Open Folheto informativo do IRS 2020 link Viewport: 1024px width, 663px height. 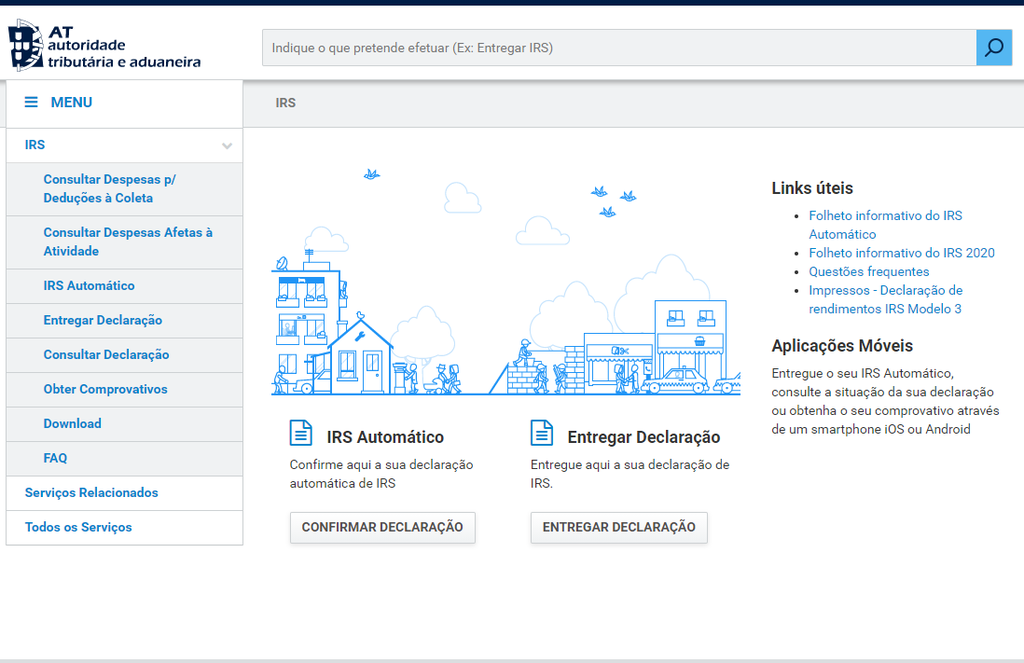[901, 253]
